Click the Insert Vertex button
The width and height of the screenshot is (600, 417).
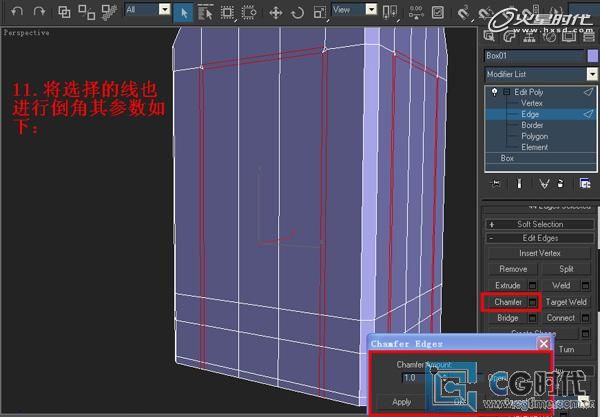(540, 253)
